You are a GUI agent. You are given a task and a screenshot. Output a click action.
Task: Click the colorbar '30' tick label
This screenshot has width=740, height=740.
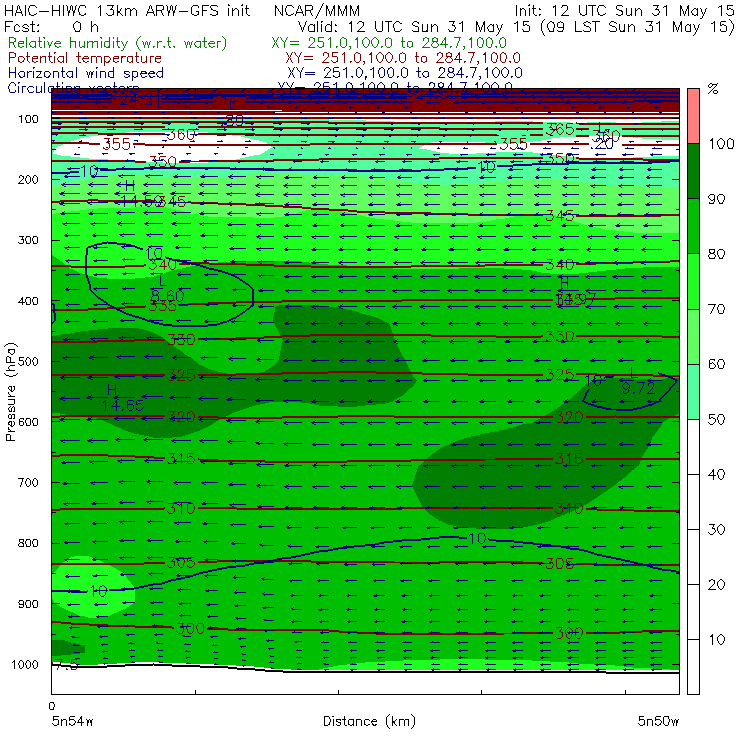click(716, 530)
